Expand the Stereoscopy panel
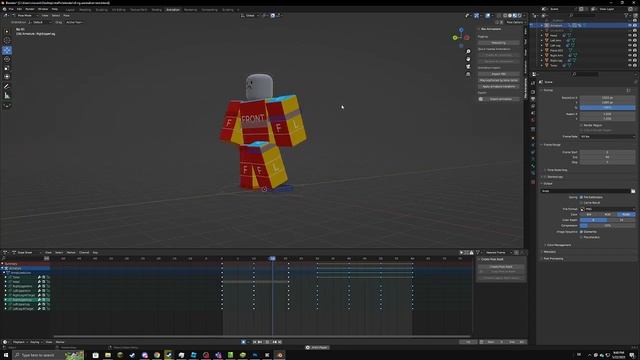Image resolution: width=640 pixels, height=360 pixels. (x=554, y=177)
